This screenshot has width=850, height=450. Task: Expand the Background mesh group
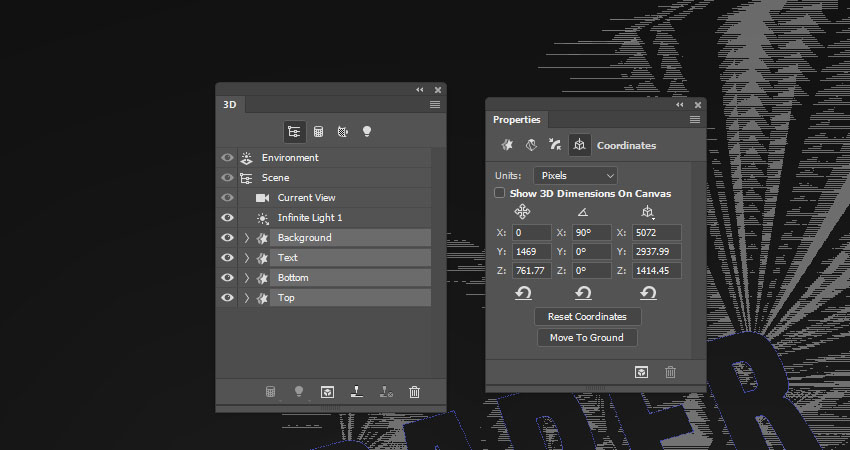coord(247,238)
